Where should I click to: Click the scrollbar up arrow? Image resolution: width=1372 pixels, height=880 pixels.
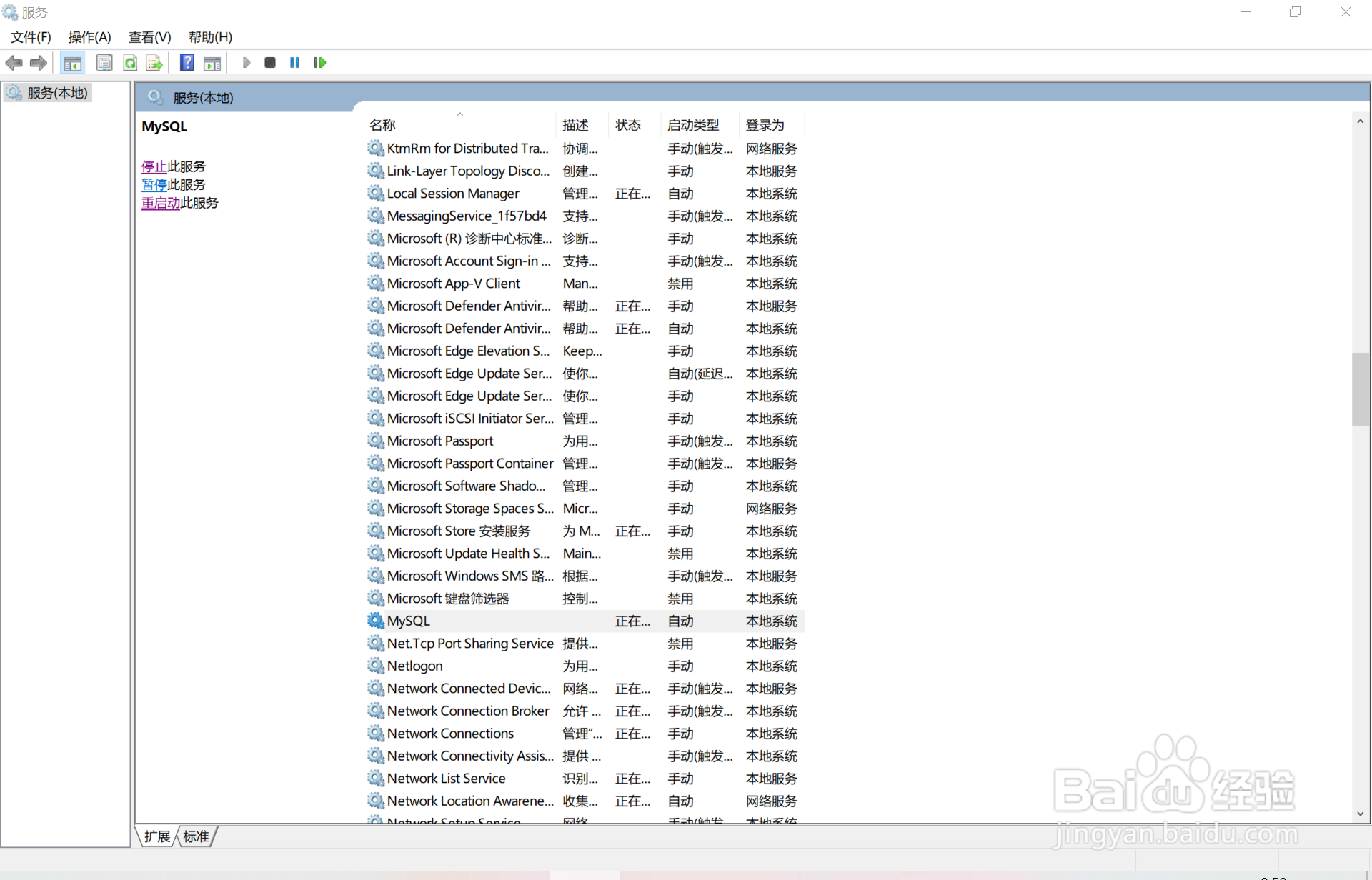1360,121
